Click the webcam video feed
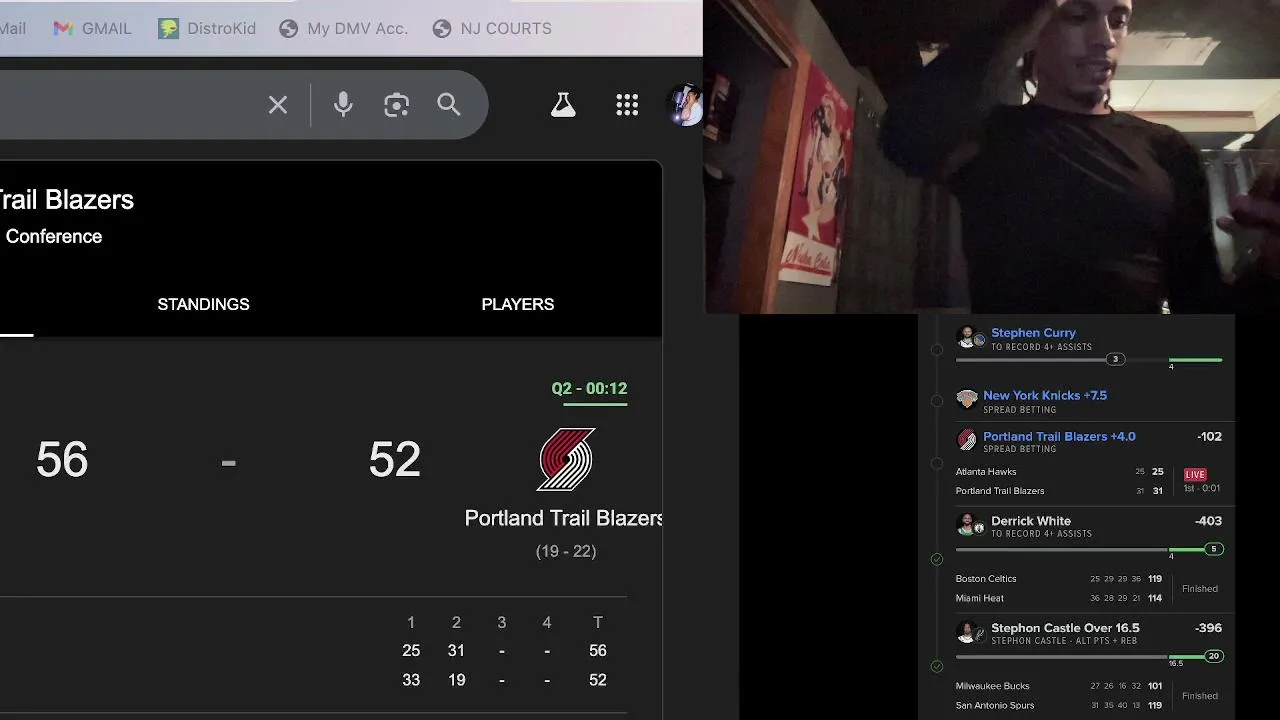The width and height of the screenshot is (1280, 720). point(992,157)
